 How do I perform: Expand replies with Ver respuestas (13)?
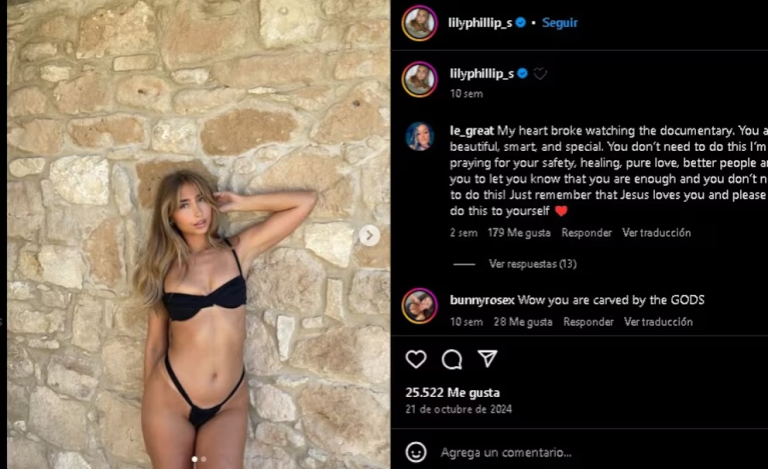point(532,264)
